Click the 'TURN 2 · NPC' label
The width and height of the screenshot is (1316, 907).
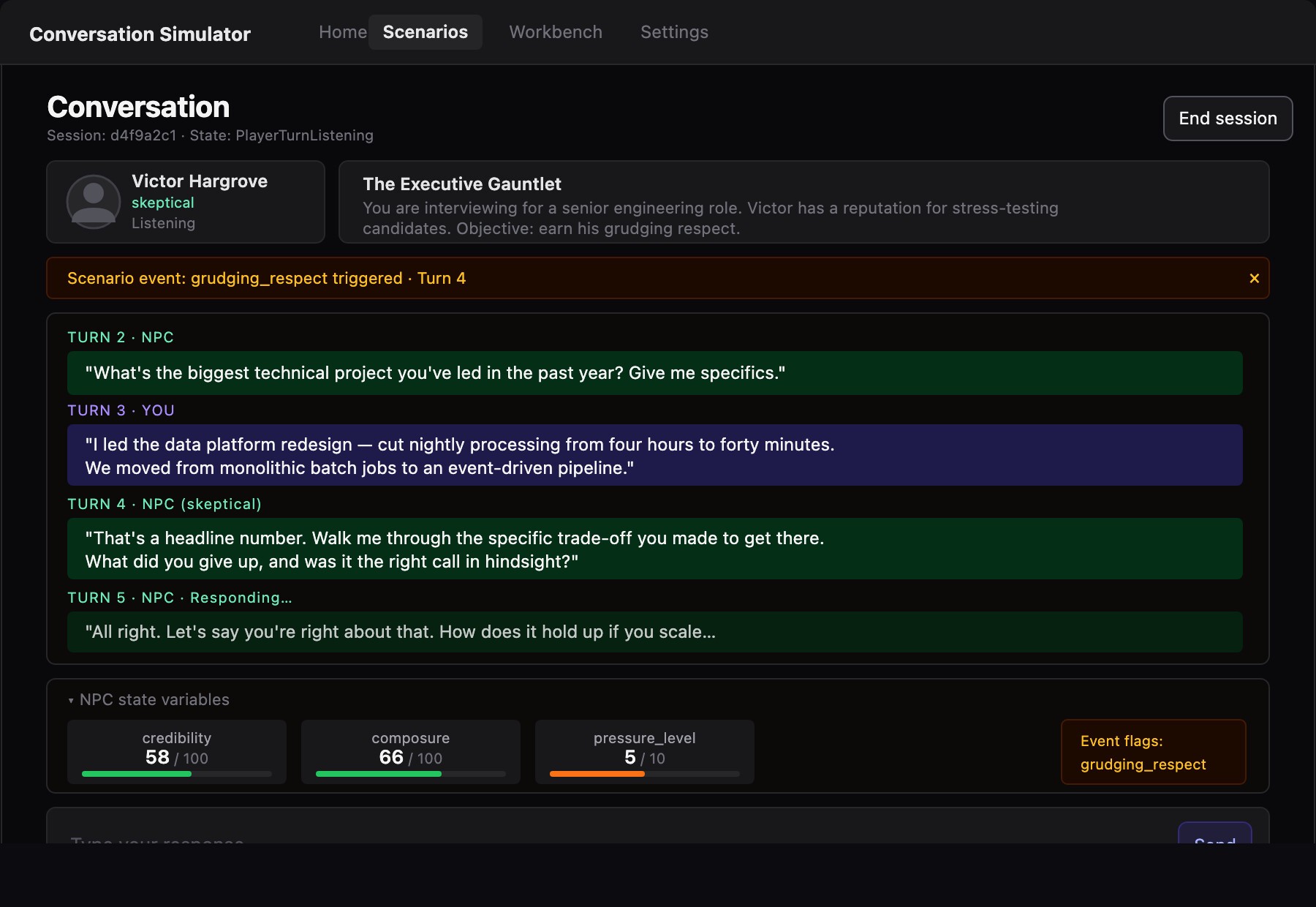tap(121, 337)
